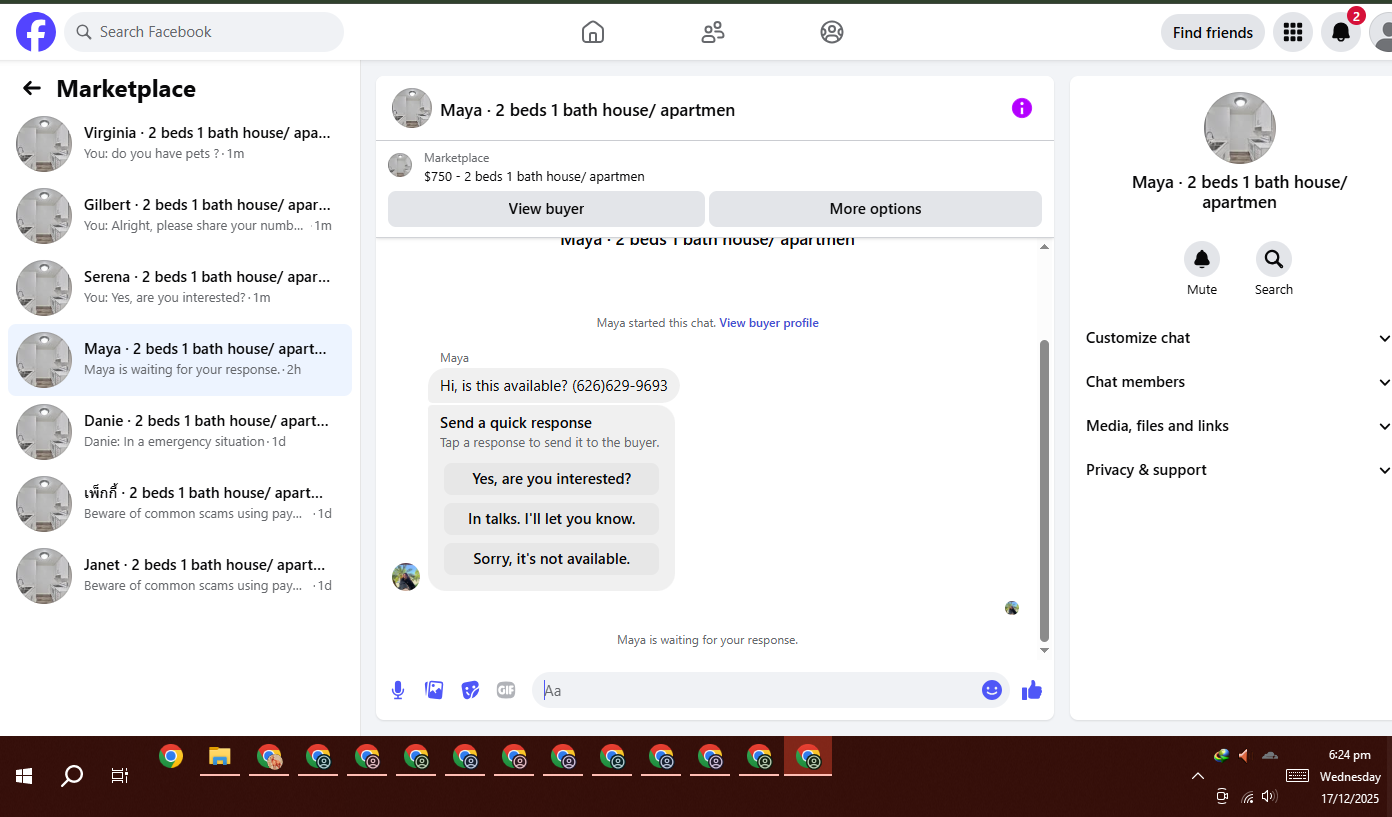Focus the message input box
The width and height of the screenshot is (1392, 817).
pyautogui.click(x=756, y=690)
